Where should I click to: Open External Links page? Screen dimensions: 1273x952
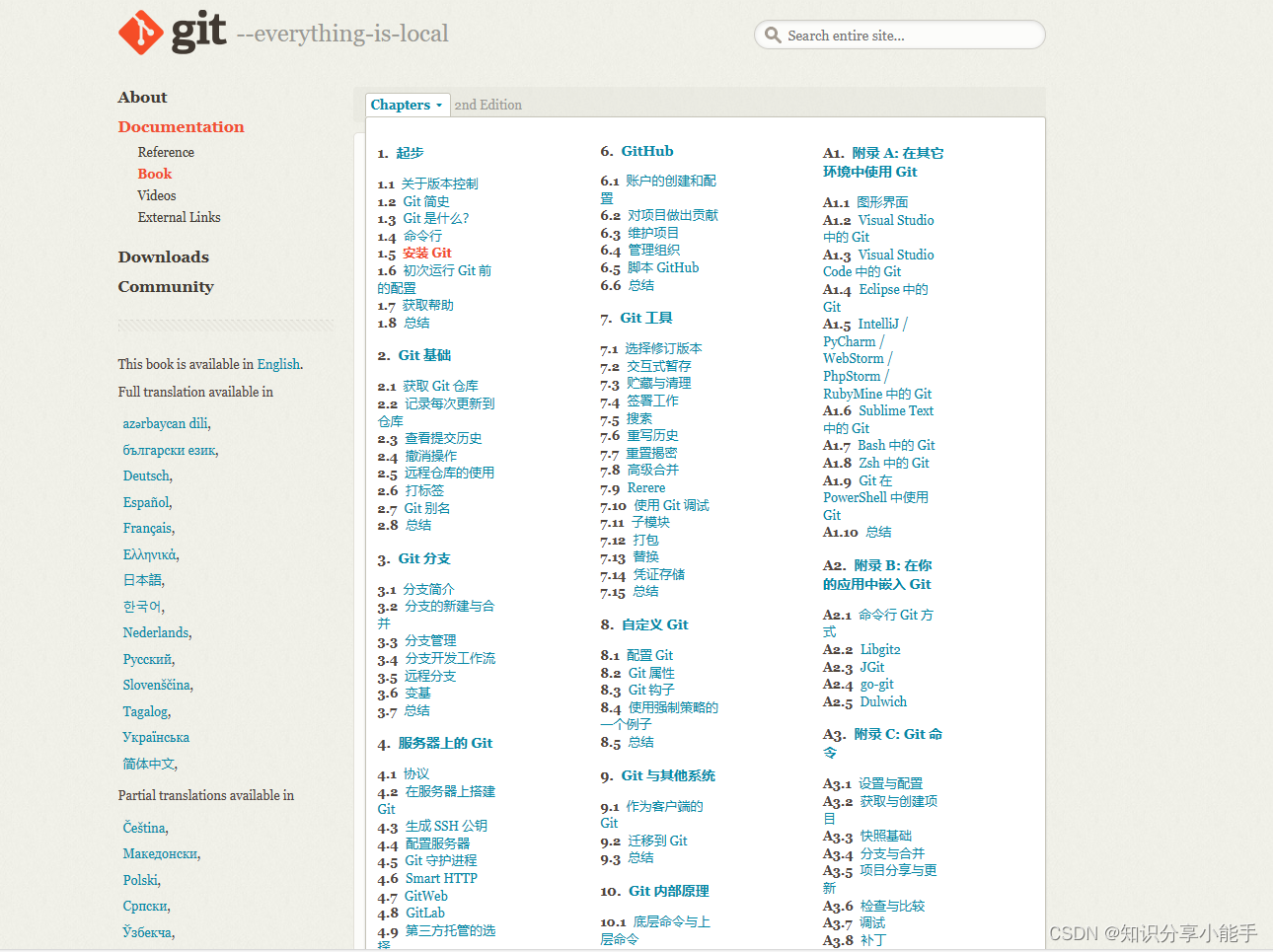(x=179, y=217)
